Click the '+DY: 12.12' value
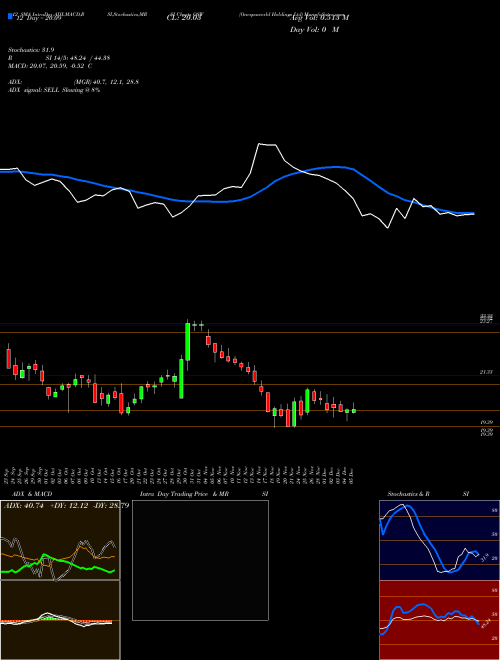Image resolution: width=500 pixels, height=660 pixels. point(69,506)
